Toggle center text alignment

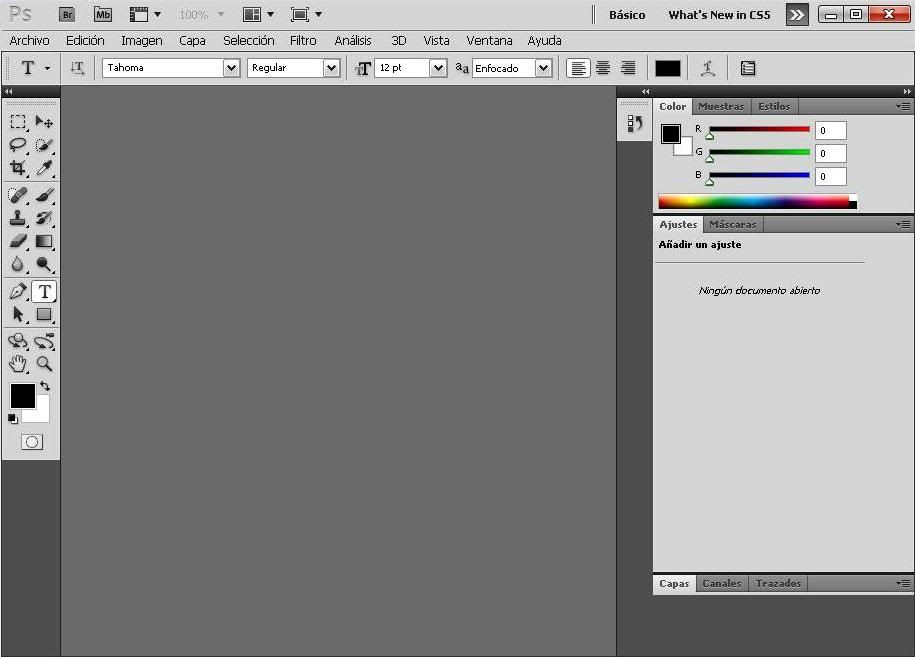click(603, 68)
